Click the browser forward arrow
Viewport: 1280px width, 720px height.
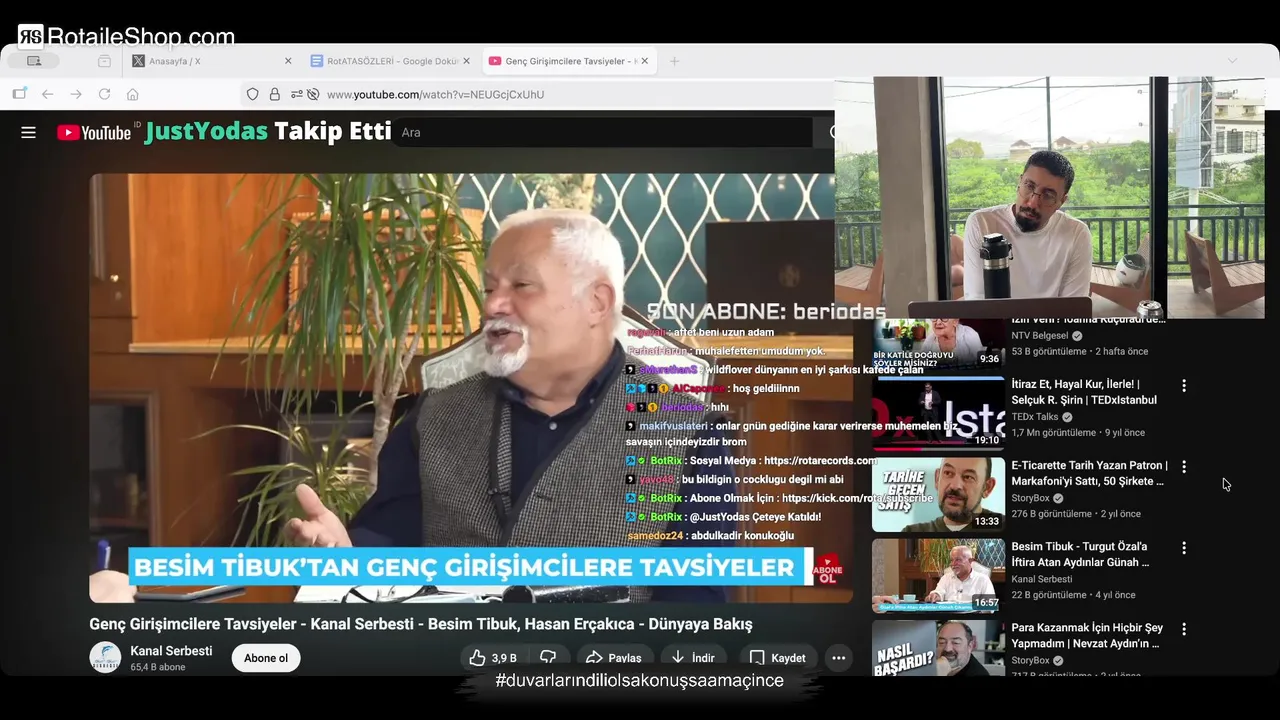(x=76, y=94)
